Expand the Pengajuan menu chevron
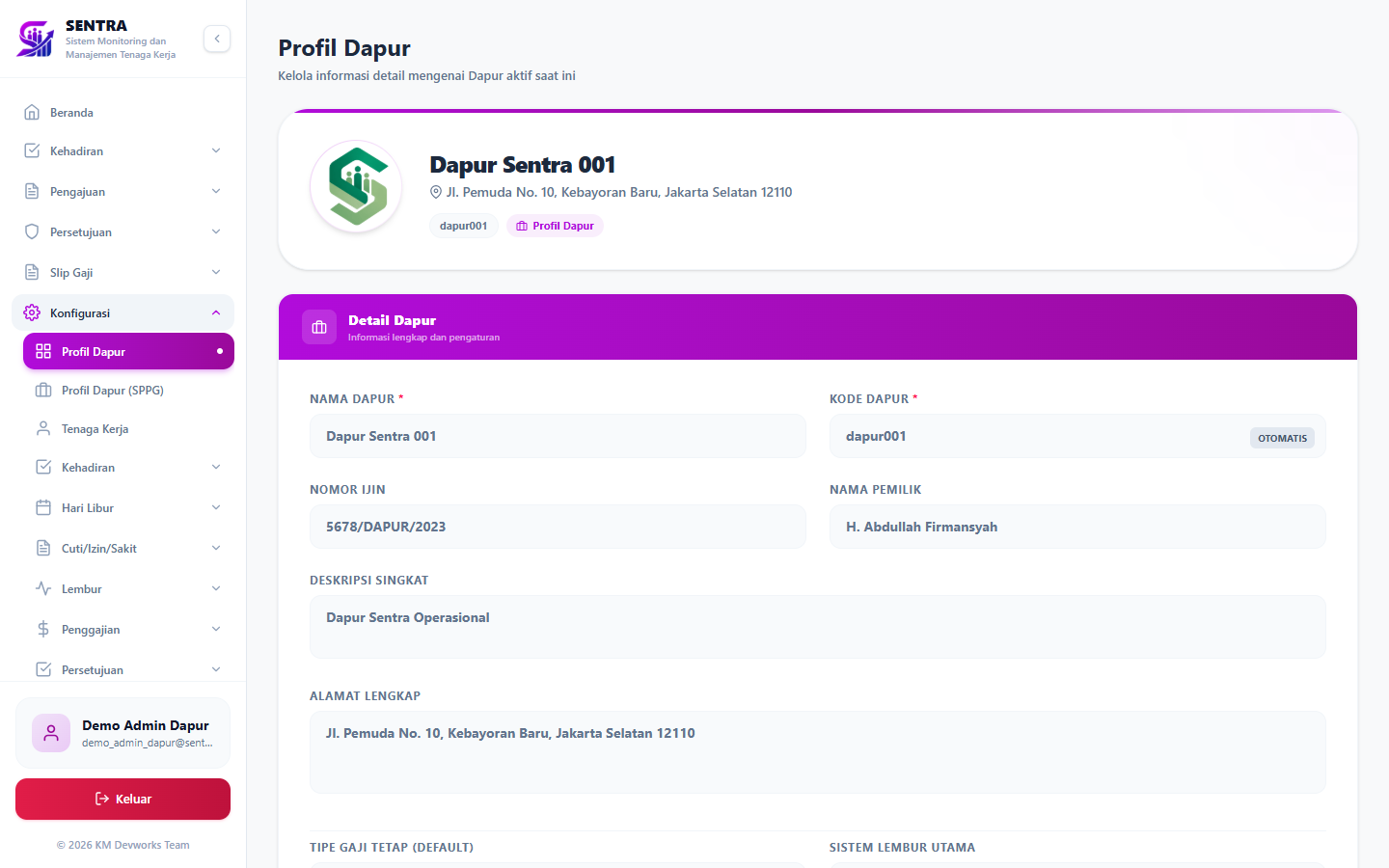This screenshot has width=1389, height=868. (x=216, y=191)
